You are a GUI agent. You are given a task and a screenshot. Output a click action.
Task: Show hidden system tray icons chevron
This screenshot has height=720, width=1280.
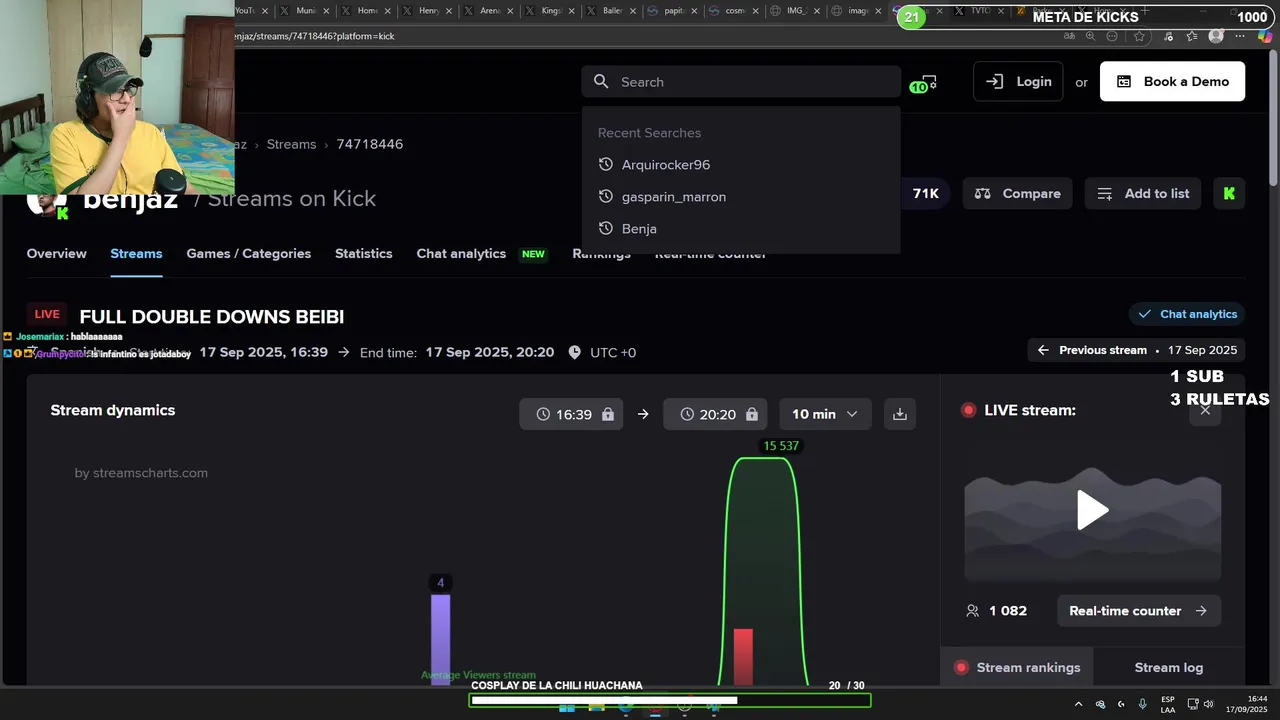click(1078, 704)
